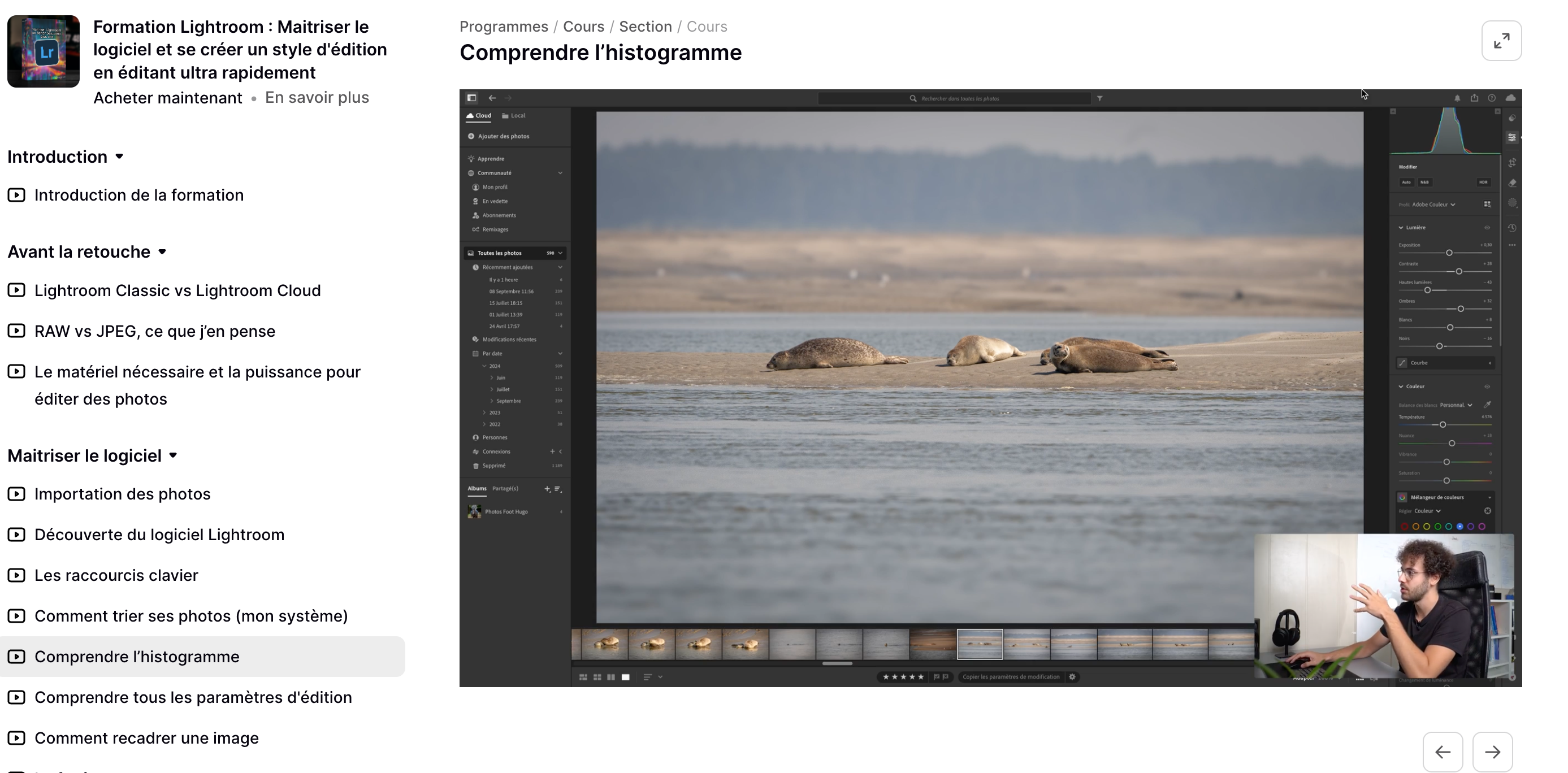
Task: Open the profile browser grid icon
Action: [x=1487, y=205]
